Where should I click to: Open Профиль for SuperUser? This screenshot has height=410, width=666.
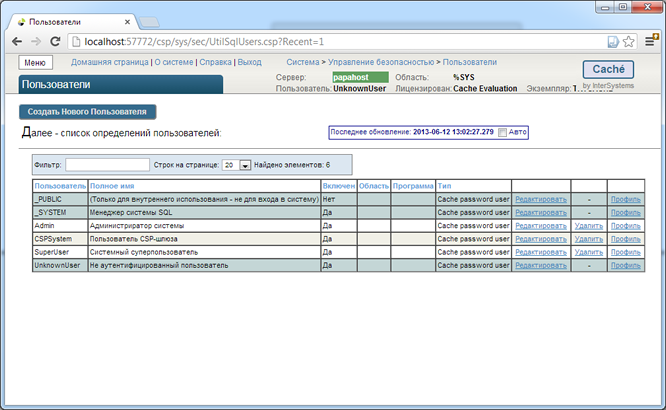pyautogui.click(x=626, y=252)
